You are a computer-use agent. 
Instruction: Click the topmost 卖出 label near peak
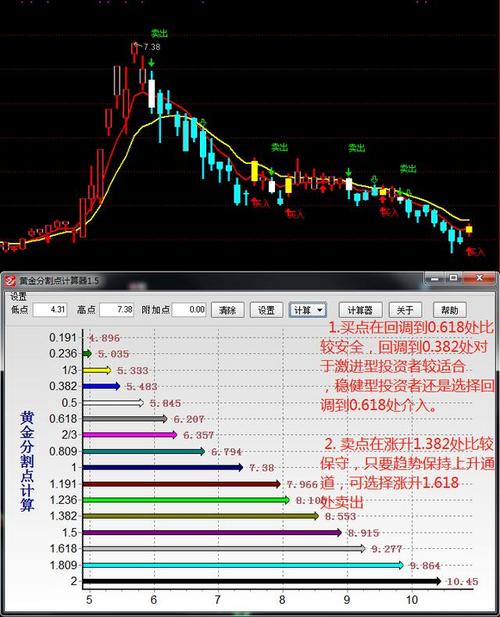pyautogui.click(x=159, y=33)
